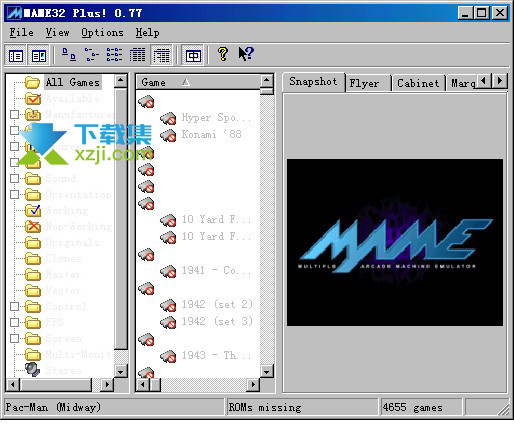
Task: Click folder tree scroll up arrow
Action: click(x=120, y=81)
